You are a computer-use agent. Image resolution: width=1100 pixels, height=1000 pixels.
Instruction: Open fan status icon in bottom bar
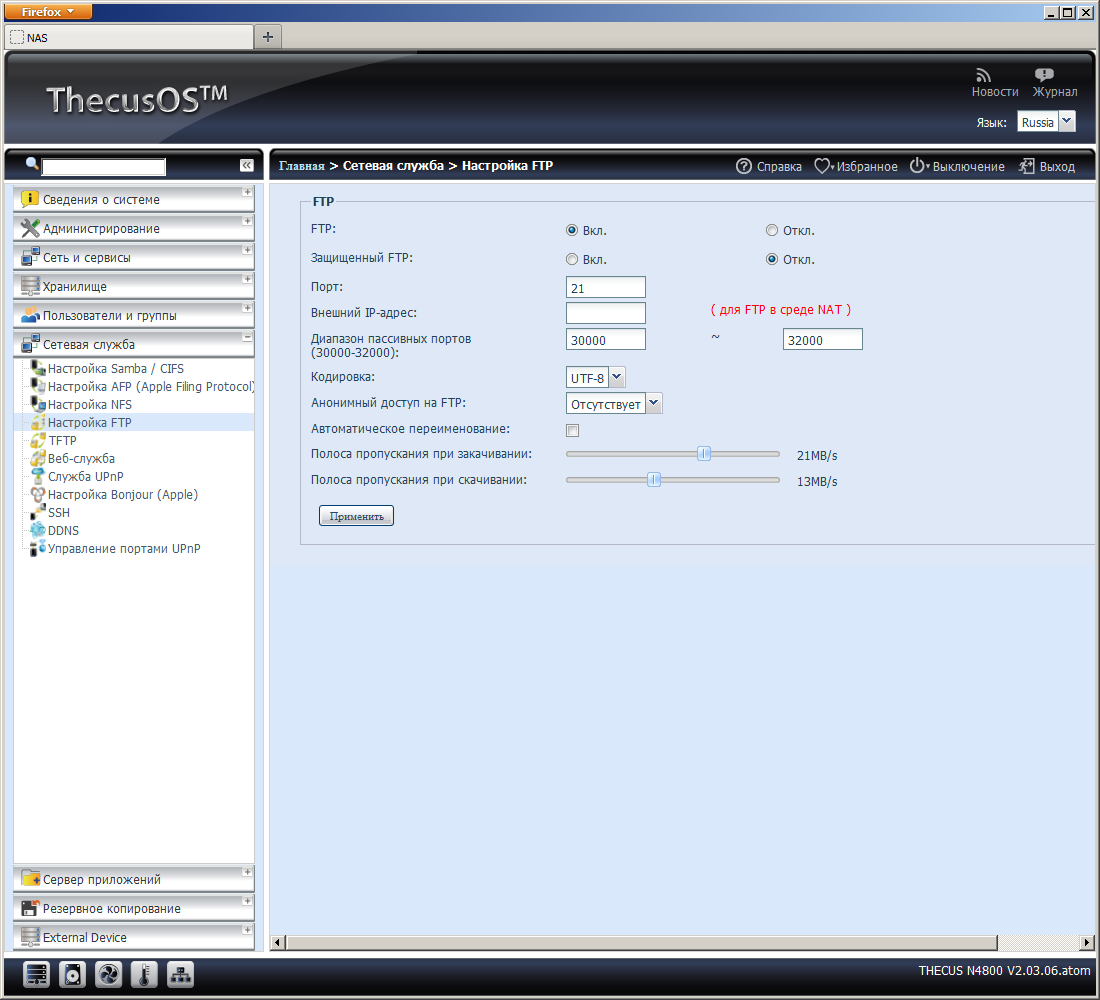108,974
